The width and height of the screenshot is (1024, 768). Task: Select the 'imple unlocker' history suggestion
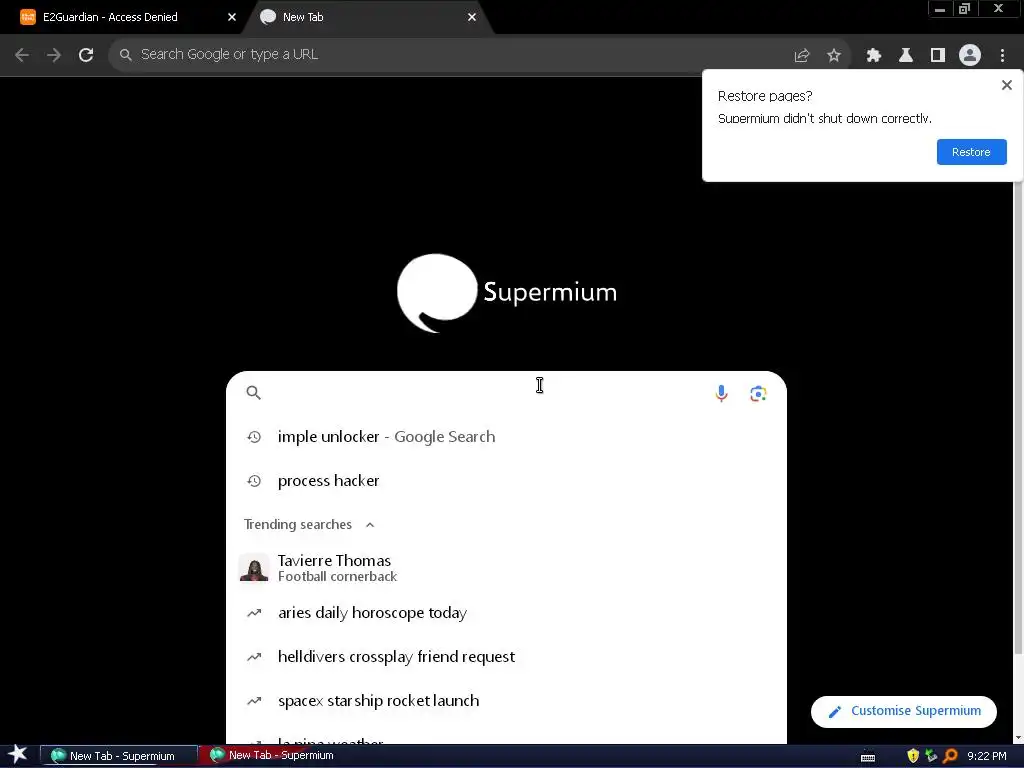[x=506, y=437]
